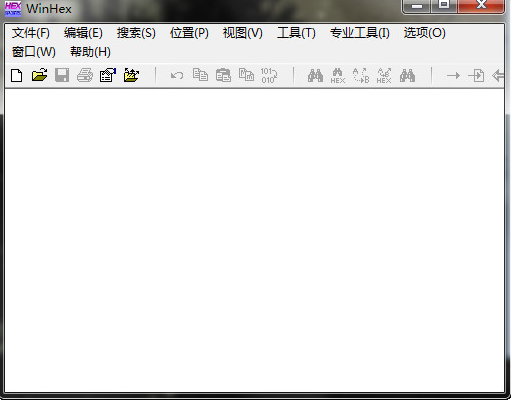The height and width of the screenshot is (401, 511).
Task: Click the WinHex application icon in title bar
Action: 13,9
